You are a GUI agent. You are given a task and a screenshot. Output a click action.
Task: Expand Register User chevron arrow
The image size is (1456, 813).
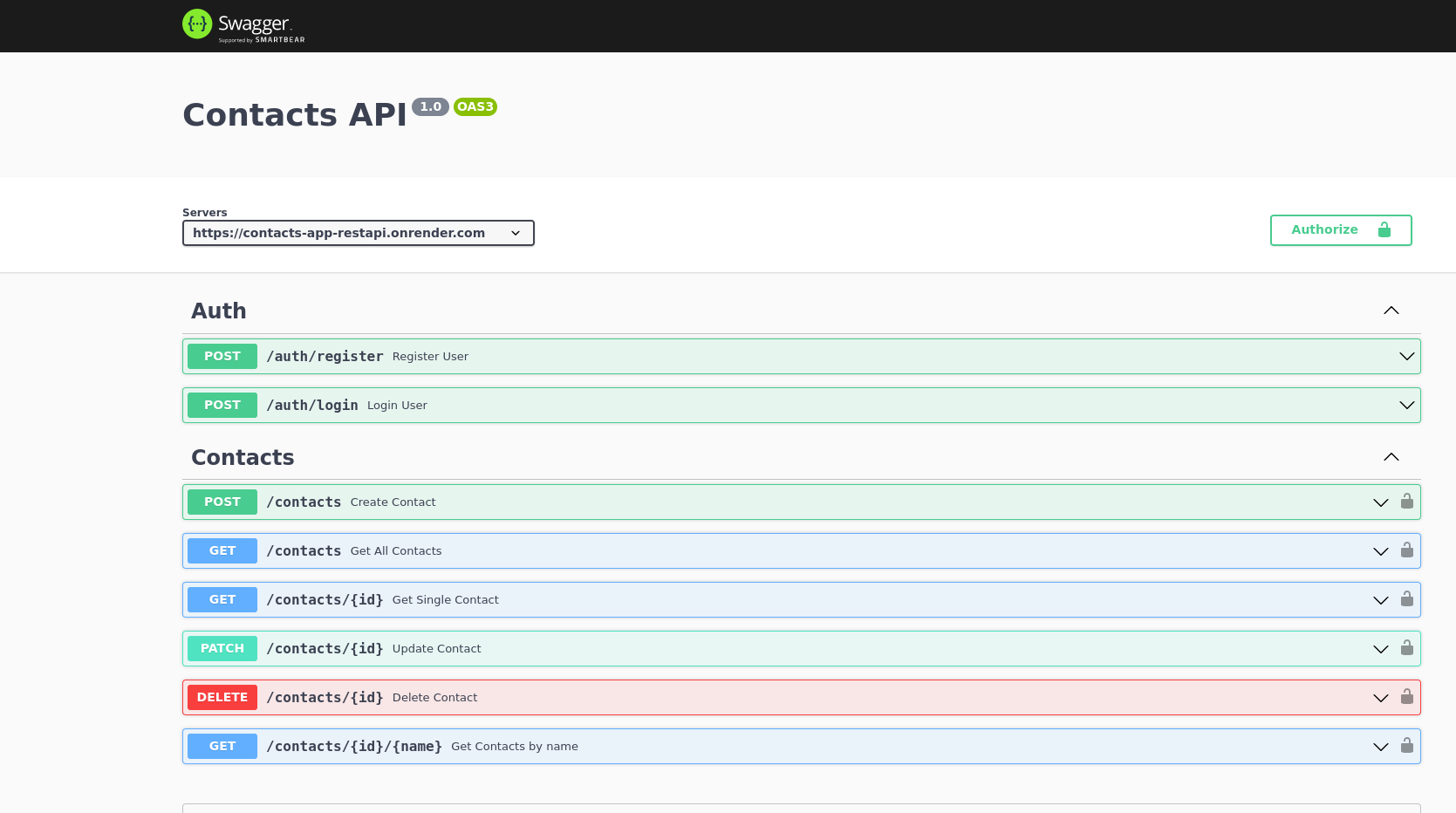coord(1406,356)
